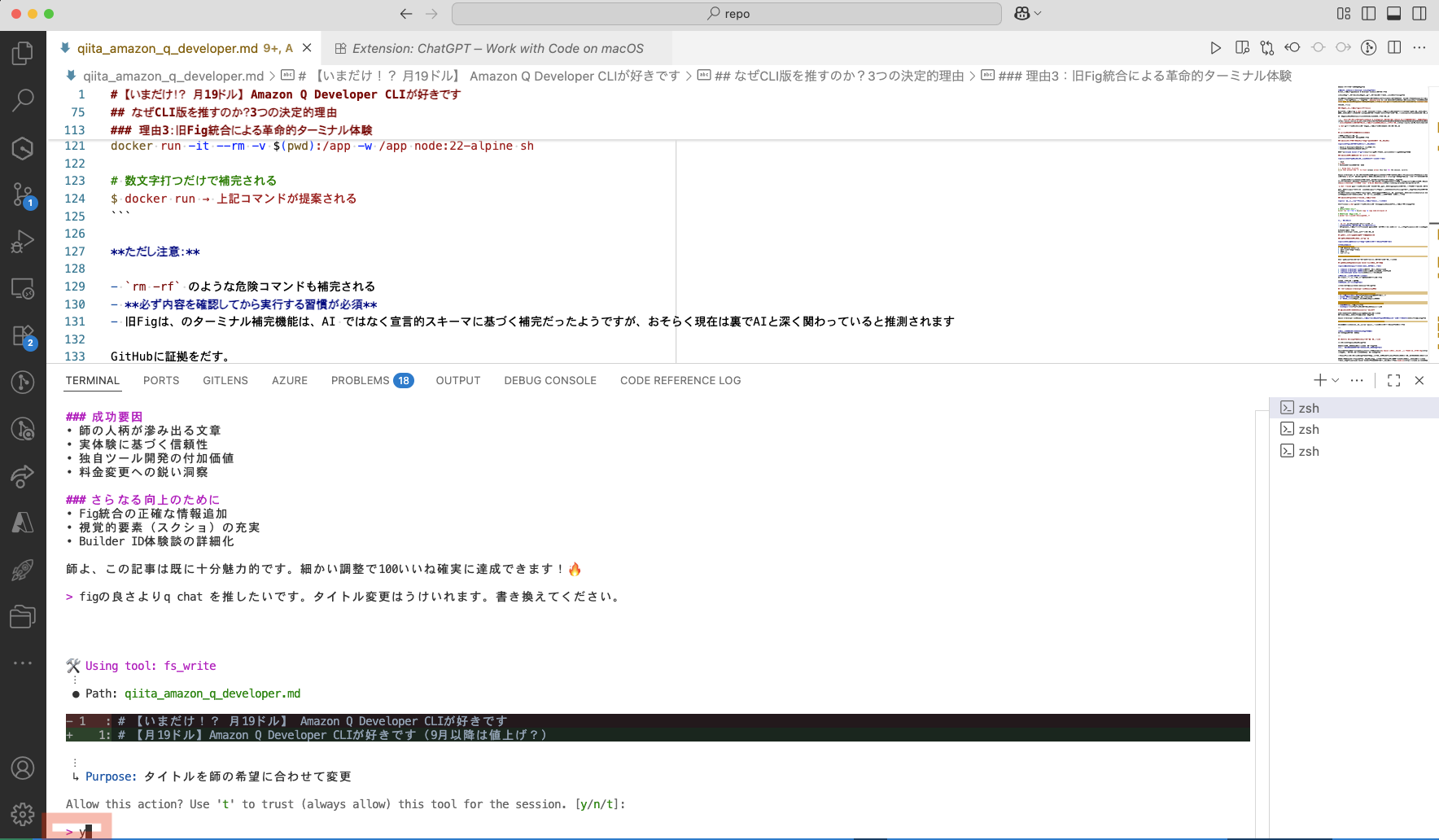
Task: Select the OUTPUT panel tab
Action: pyautogui.click(x=458, y=380)
